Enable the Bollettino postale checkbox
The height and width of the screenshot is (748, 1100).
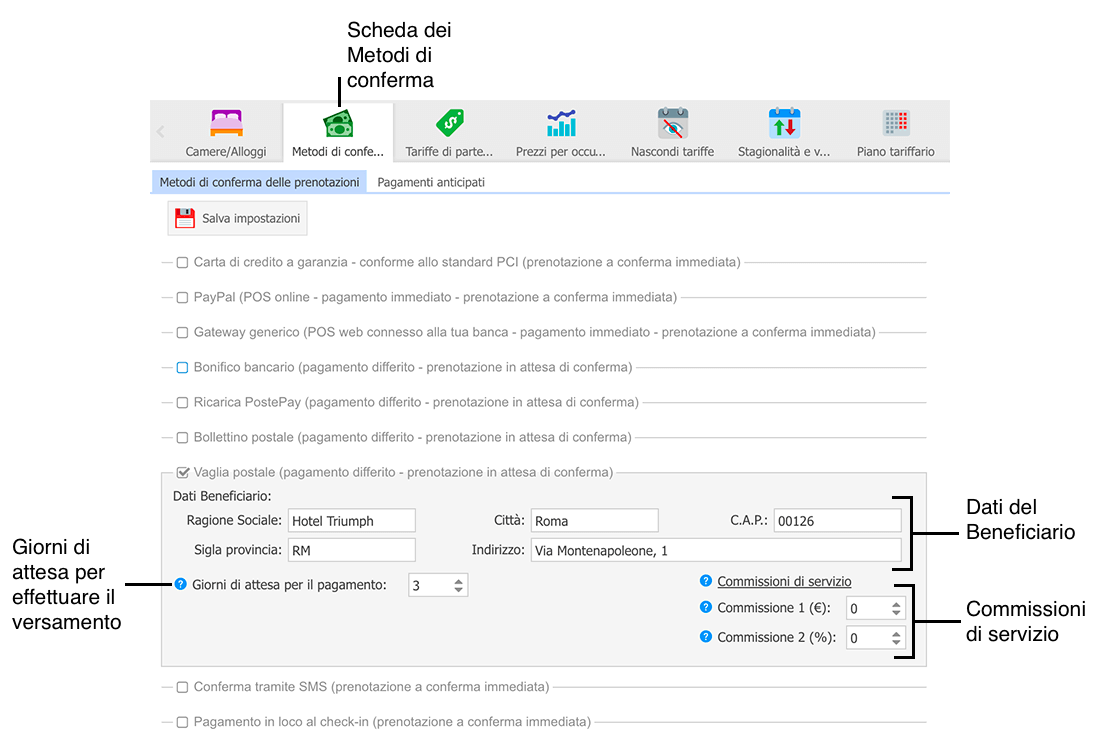click(x=182, y=438)
